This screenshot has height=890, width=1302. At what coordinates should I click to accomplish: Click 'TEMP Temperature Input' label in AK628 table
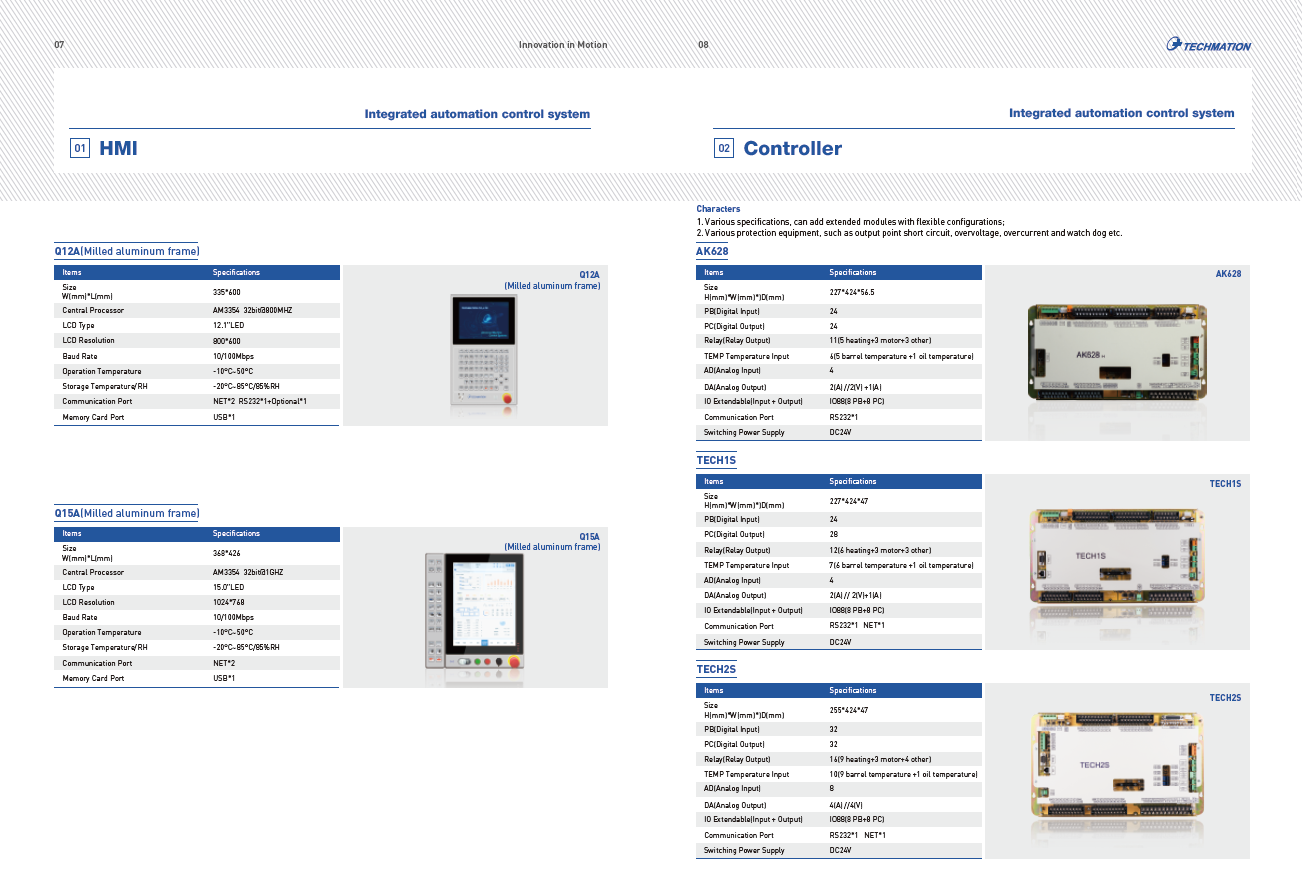(746, 357)
